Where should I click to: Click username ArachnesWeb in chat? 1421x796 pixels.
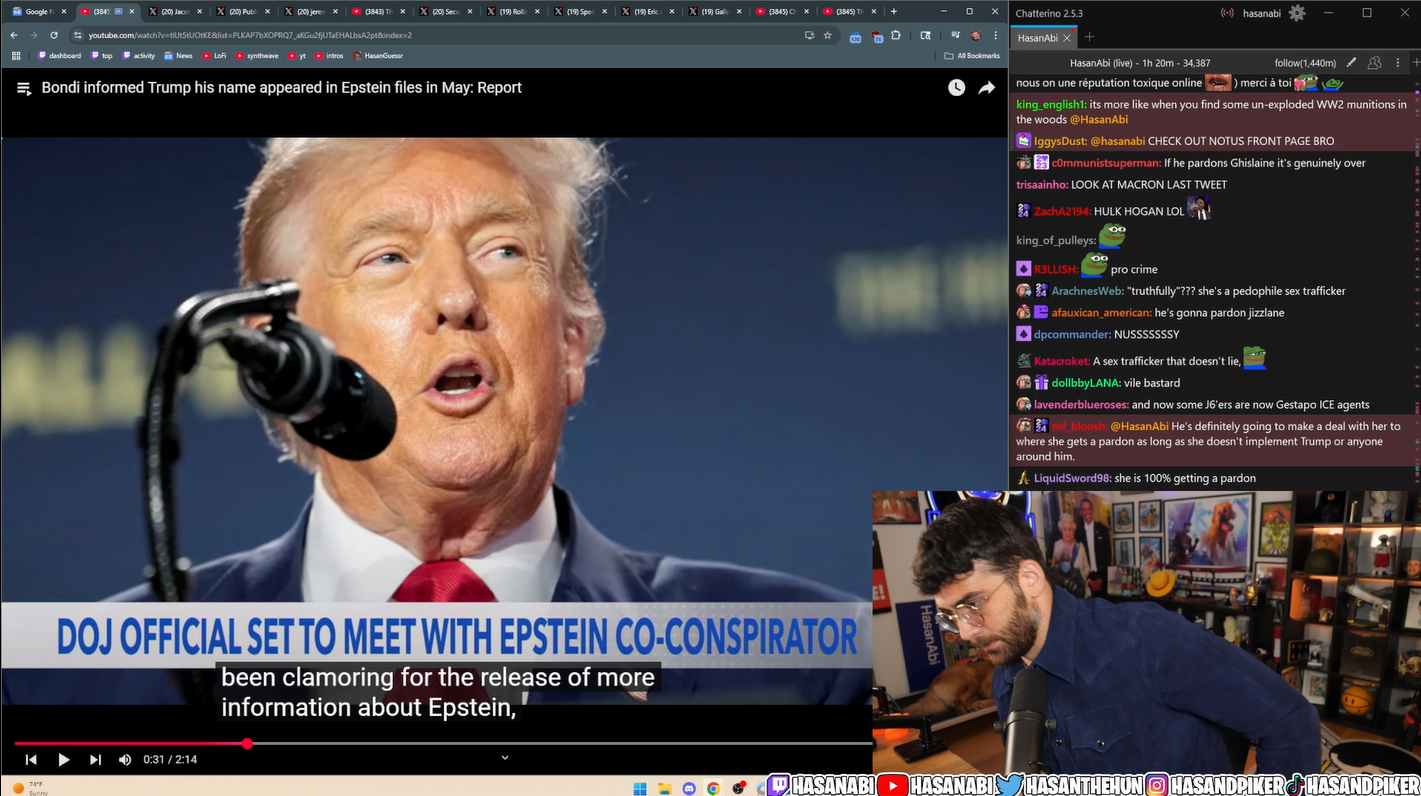pos(1088,291)
